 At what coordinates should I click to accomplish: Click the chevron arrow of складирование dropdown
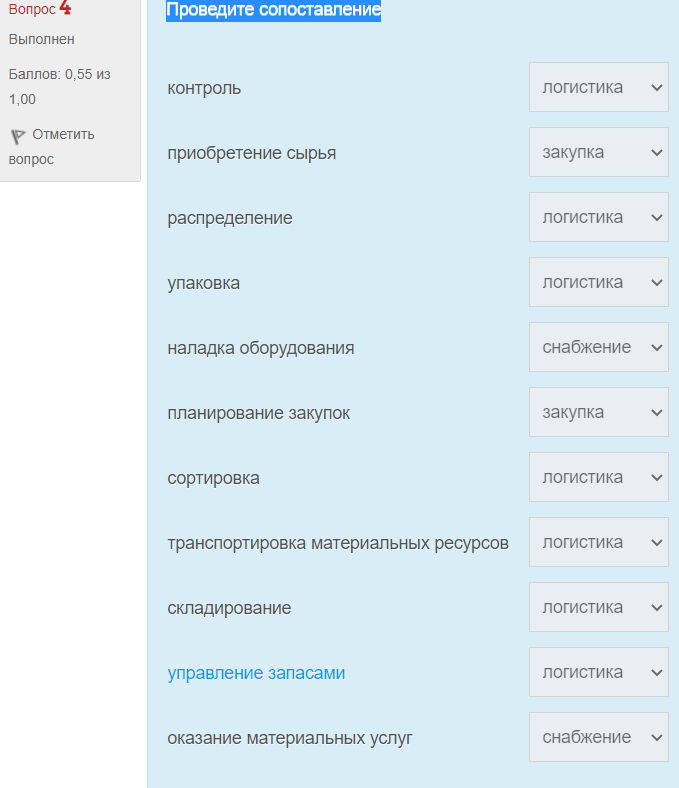tap(656, 608)
